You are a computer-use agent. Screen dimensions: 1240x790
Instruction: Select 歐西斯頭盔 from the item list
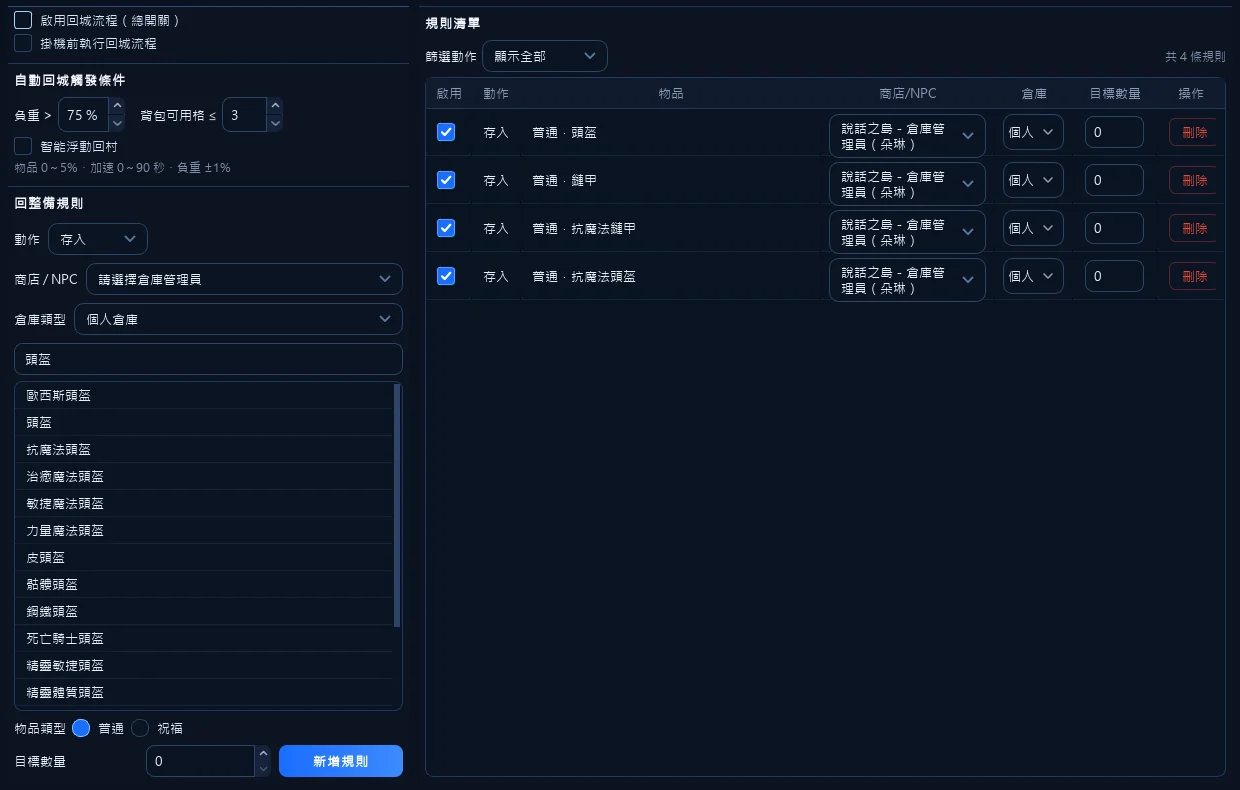204,396
